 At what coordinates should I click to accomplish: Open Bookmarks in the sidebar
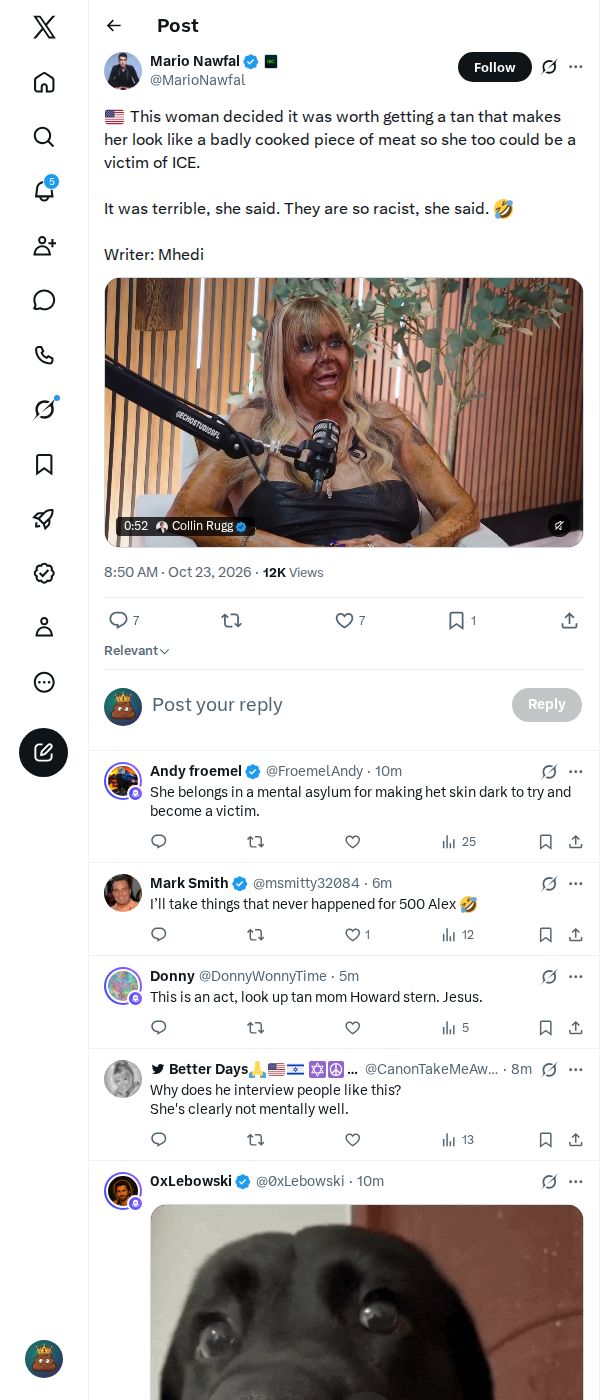coord(44,464)
